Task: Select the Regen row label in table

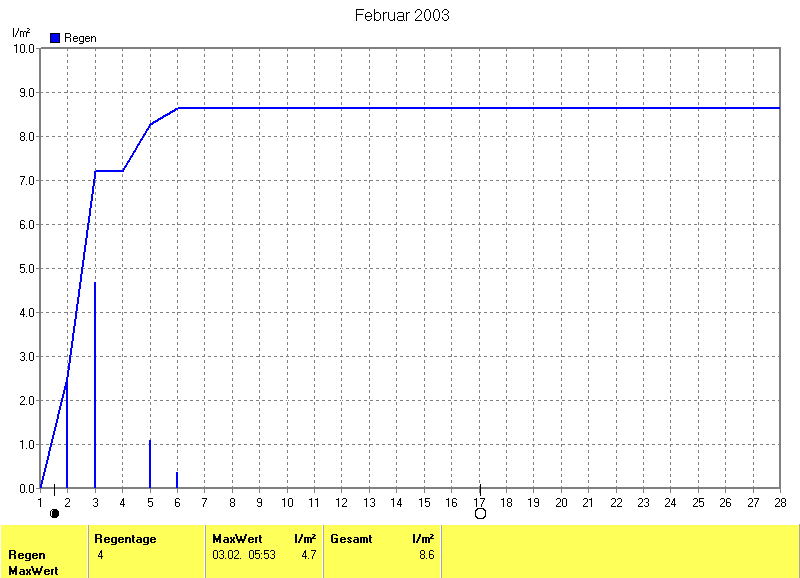Action: [26, 555]
